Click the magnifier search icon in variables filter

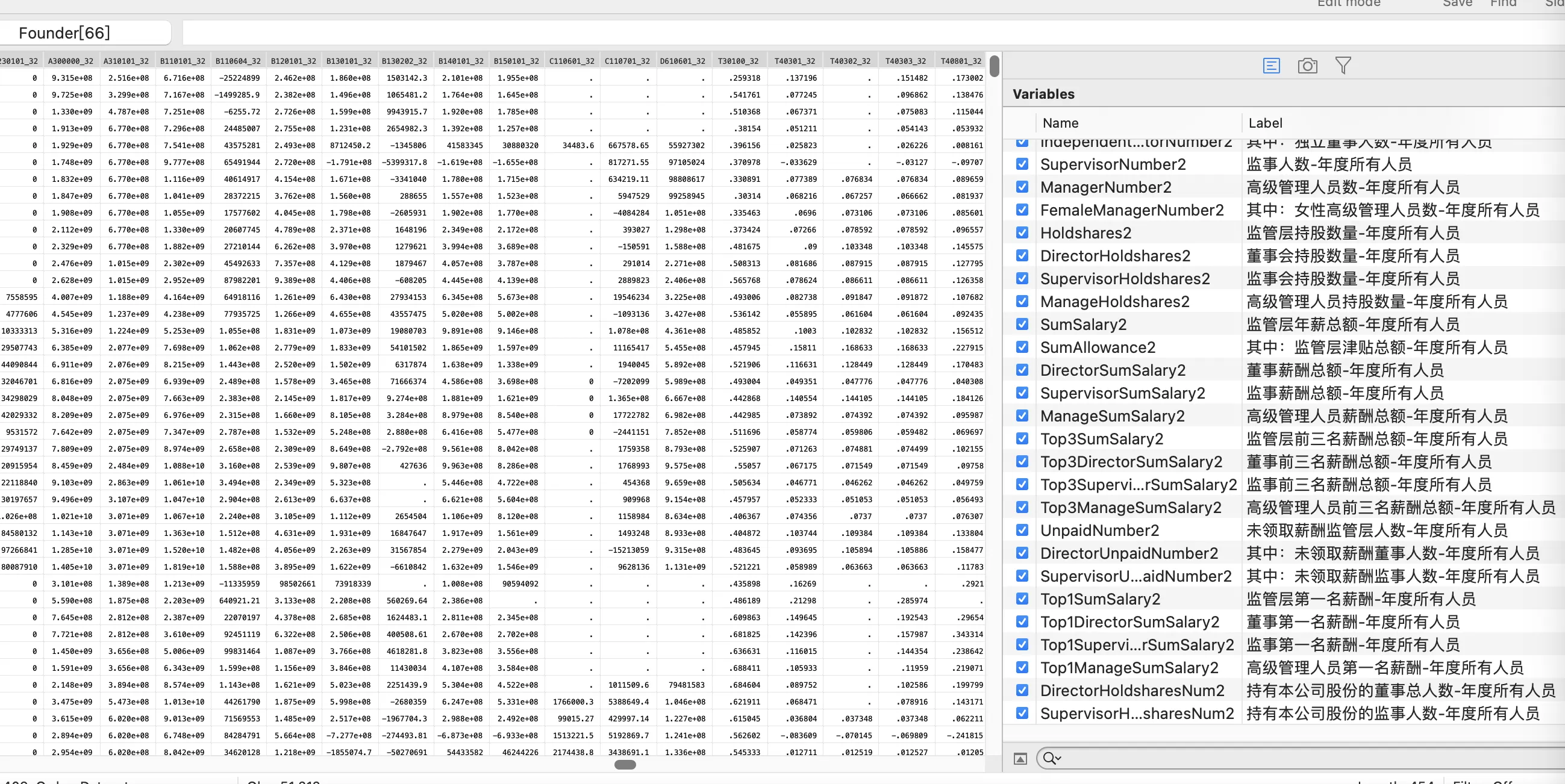1049,758
